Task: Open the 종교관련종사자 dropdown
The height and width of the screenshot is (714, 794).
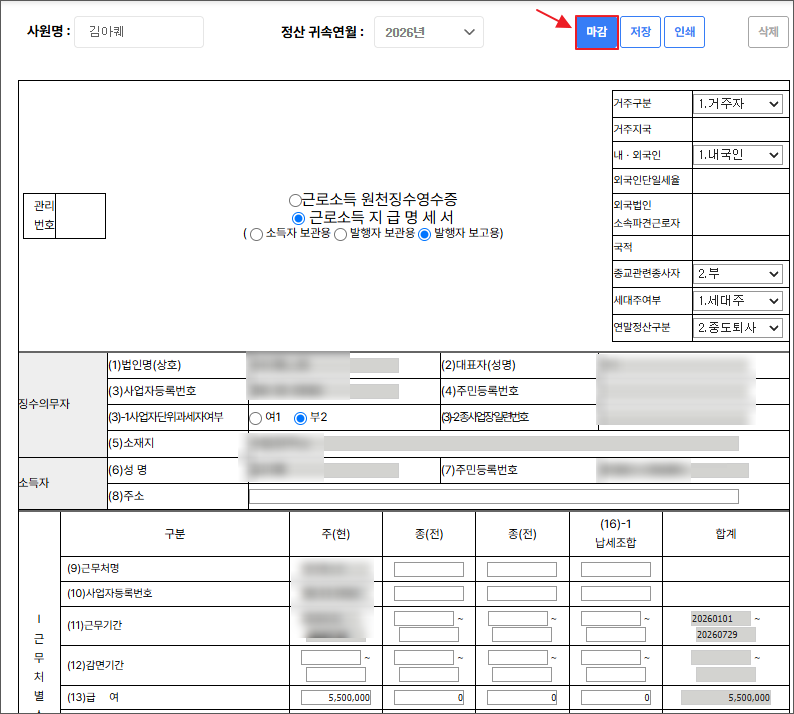Action: click(738, 274)
